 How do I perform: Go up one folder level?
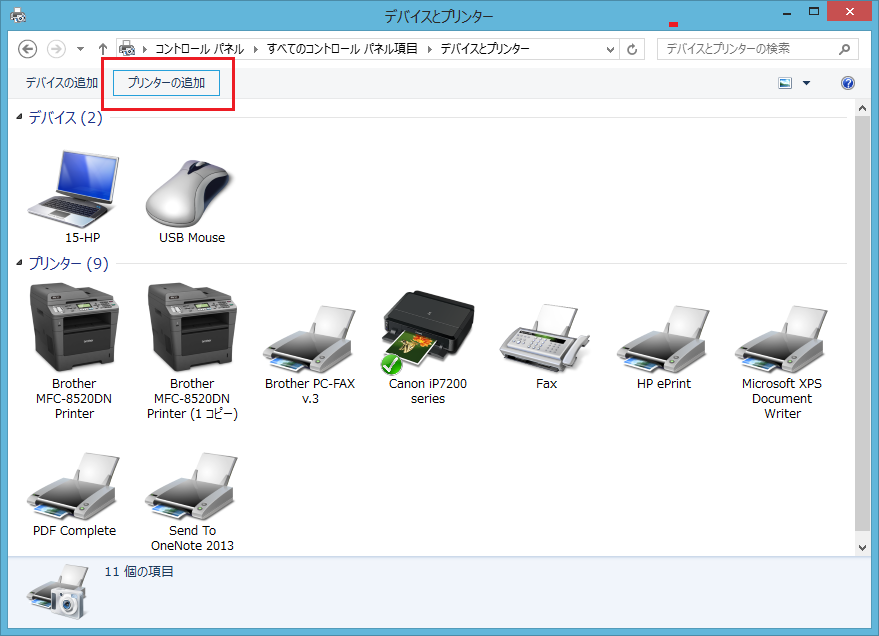[103, 49]
